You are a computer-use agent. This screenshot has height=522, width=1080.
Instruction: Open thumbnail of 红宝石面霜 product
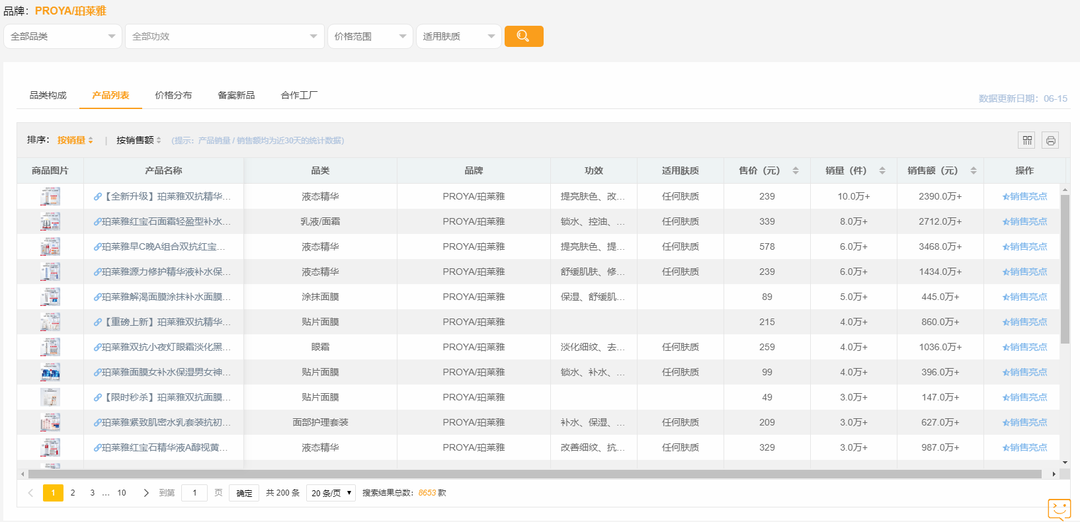[x=50, y=222]
